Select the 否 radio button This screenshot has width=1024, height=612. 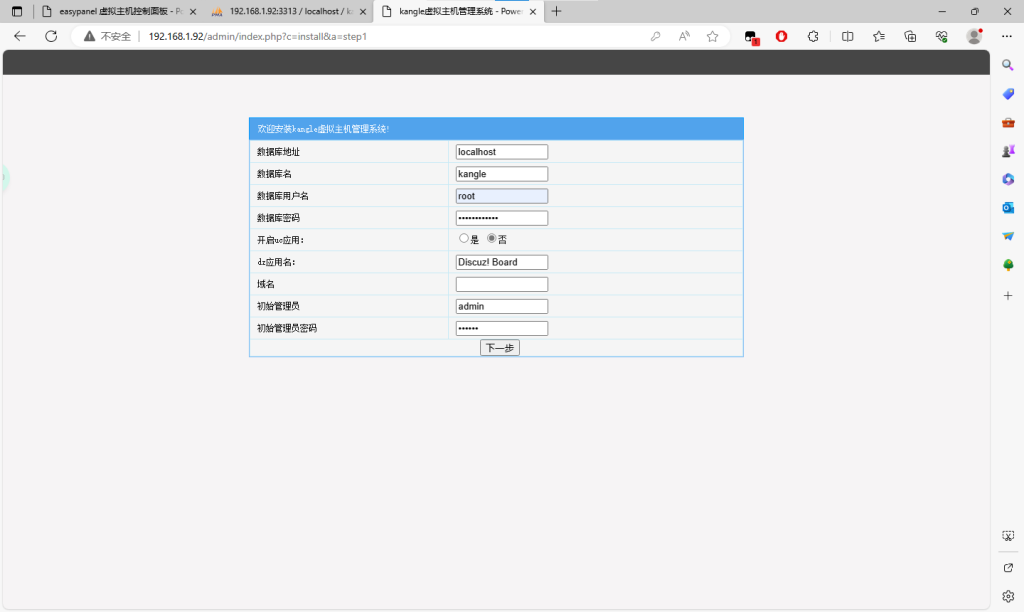click(x=490, y=238)
